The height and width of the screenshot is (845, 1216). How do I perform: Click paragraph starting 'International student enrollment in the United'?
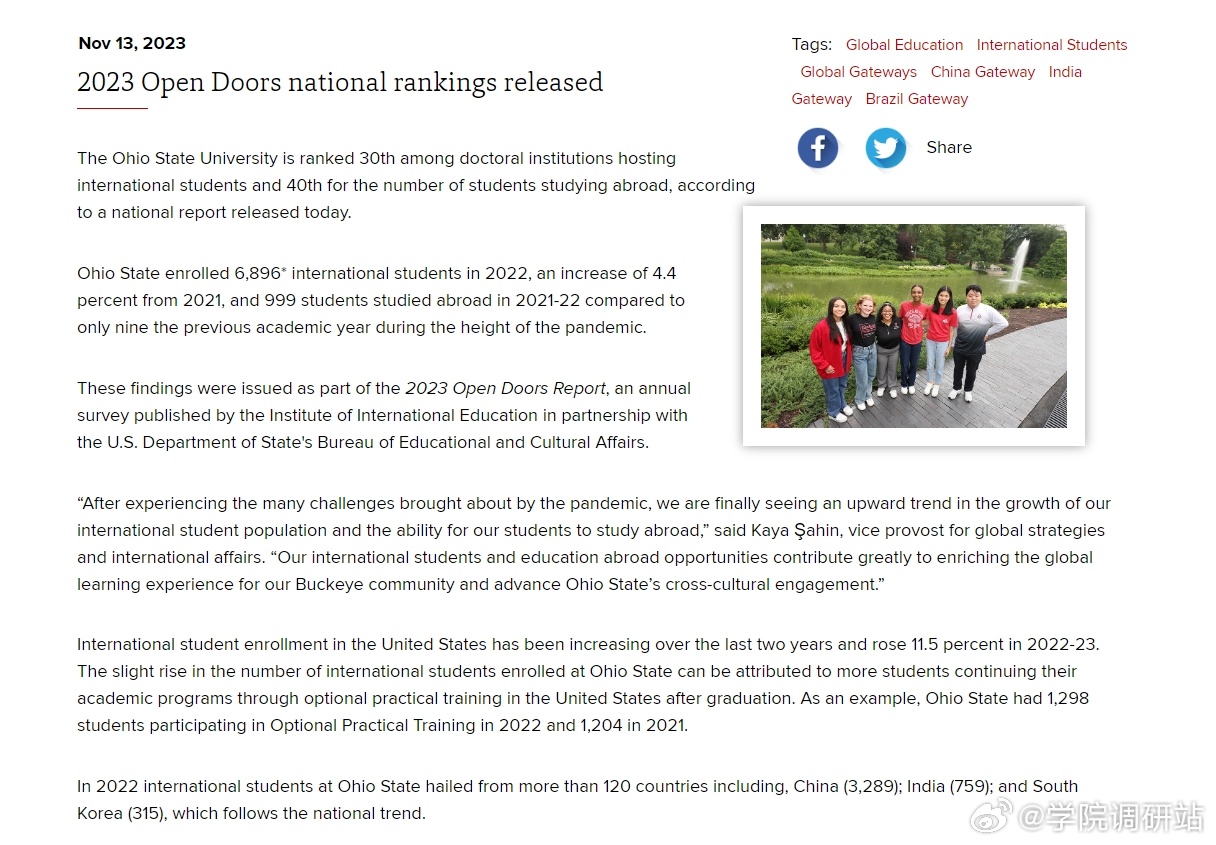(x=588, y=685)
